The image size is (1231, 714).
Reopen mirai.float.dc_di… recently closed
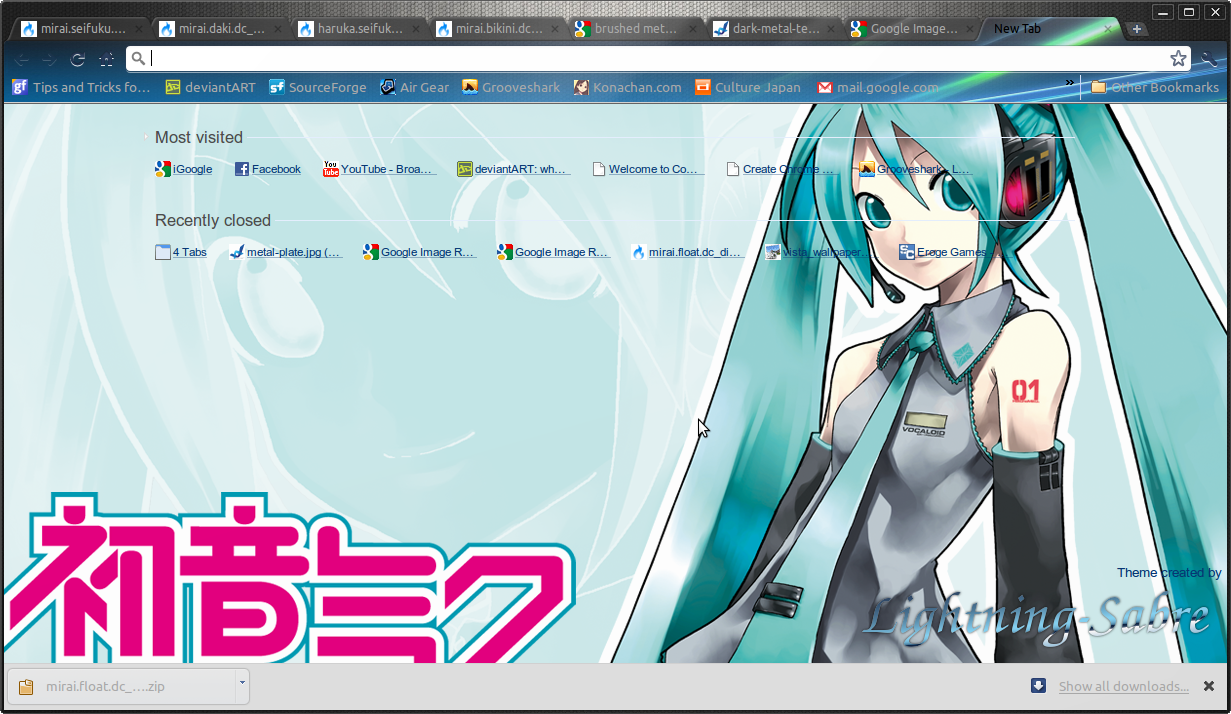coord(687,252)
